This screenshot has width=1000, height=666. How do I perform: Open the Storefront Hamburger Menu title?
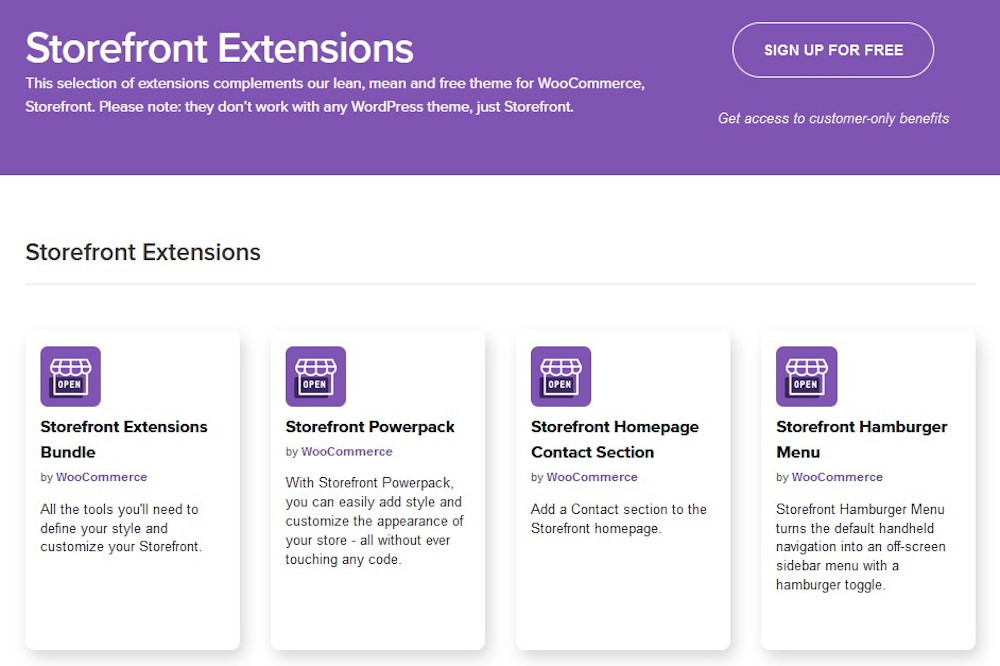coord(862,439)
